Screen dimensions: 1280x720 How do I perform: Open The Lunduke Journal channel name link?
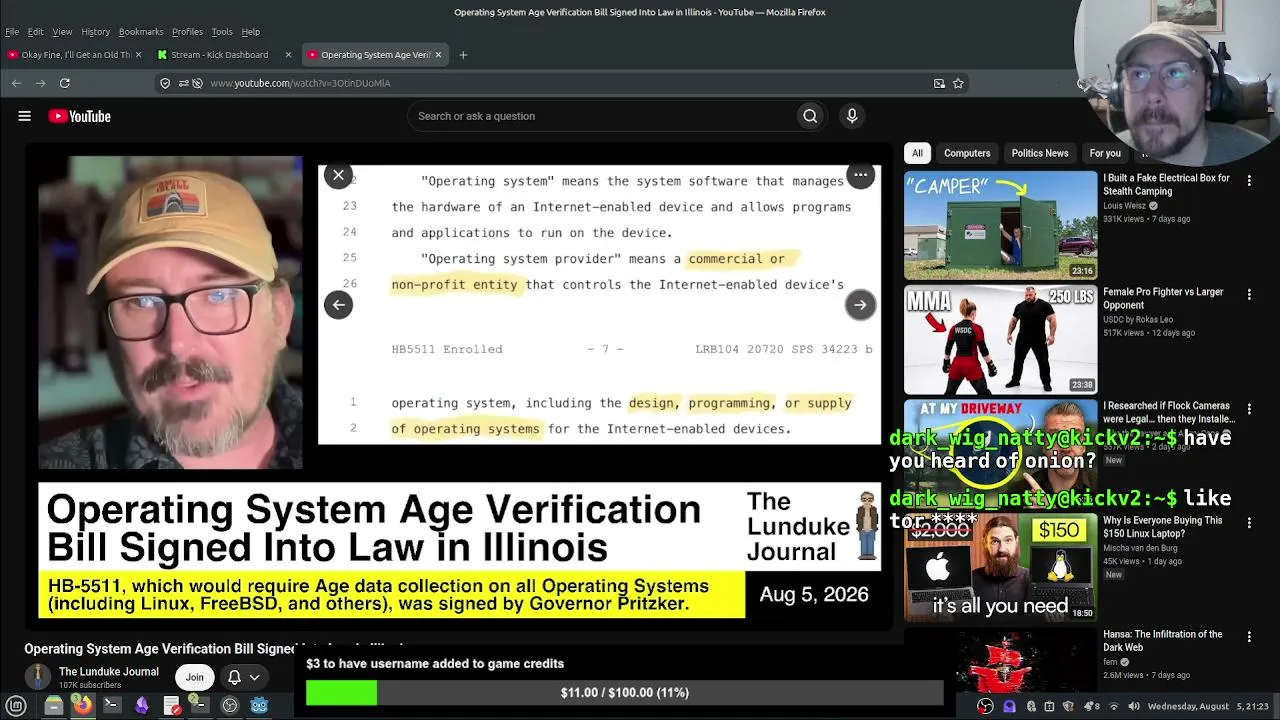[x=109, y=672]
